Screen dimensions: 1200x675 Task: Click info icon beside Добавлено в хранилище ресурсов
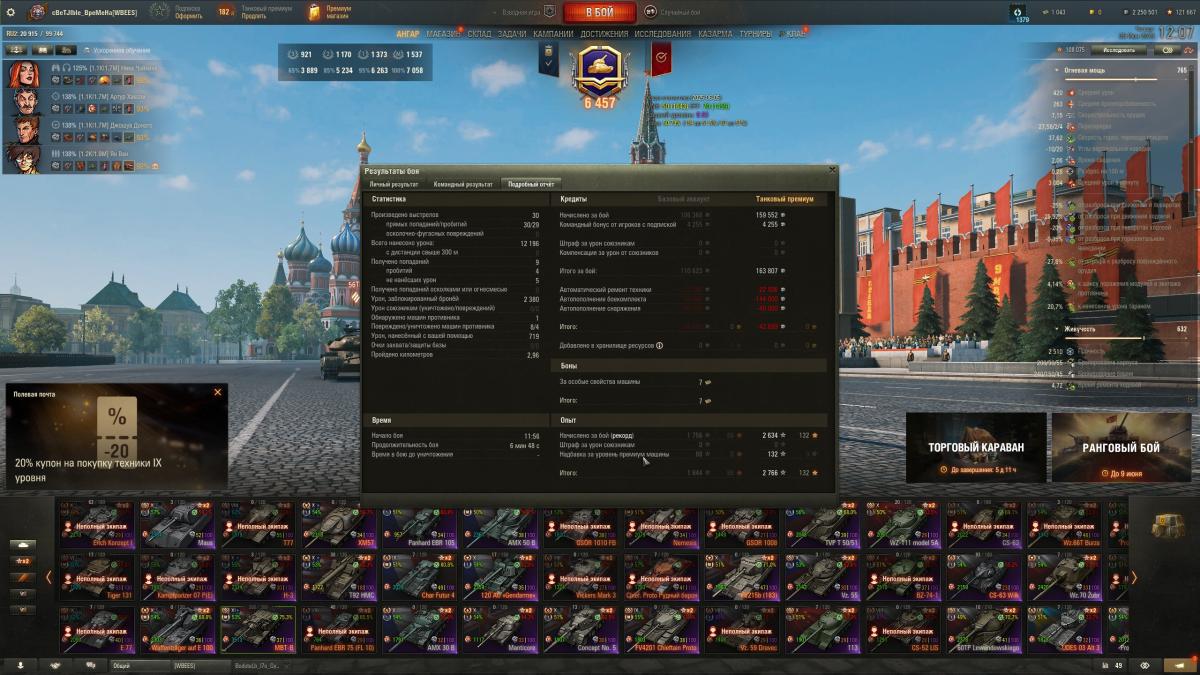pyautogui.click(x=659, y=345)
